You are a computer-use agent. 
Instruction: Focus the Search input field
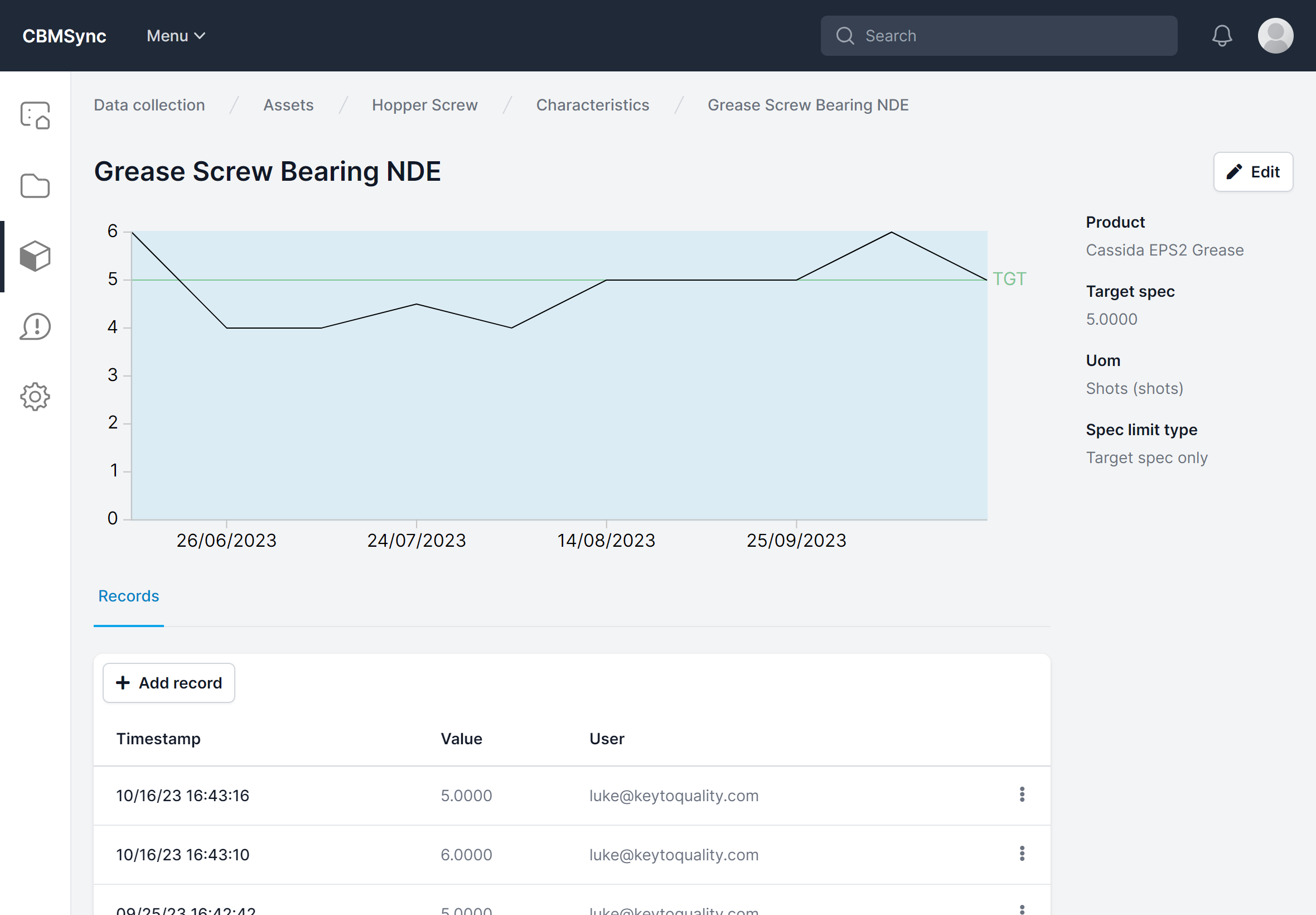(999, 36)
